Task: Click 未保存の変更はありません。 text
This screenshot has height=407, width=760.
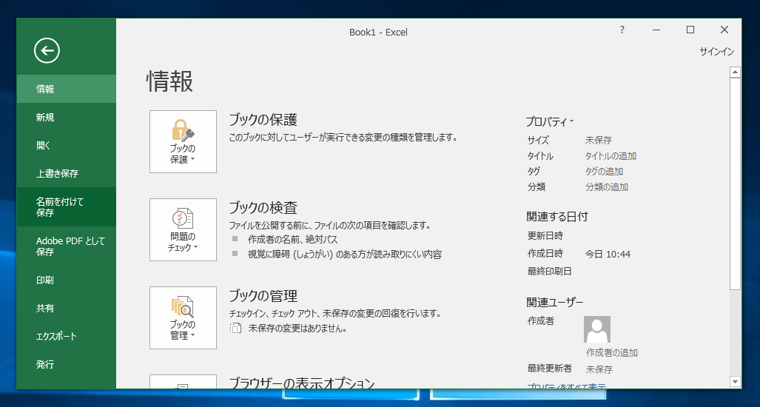Action: click(298, 329)
